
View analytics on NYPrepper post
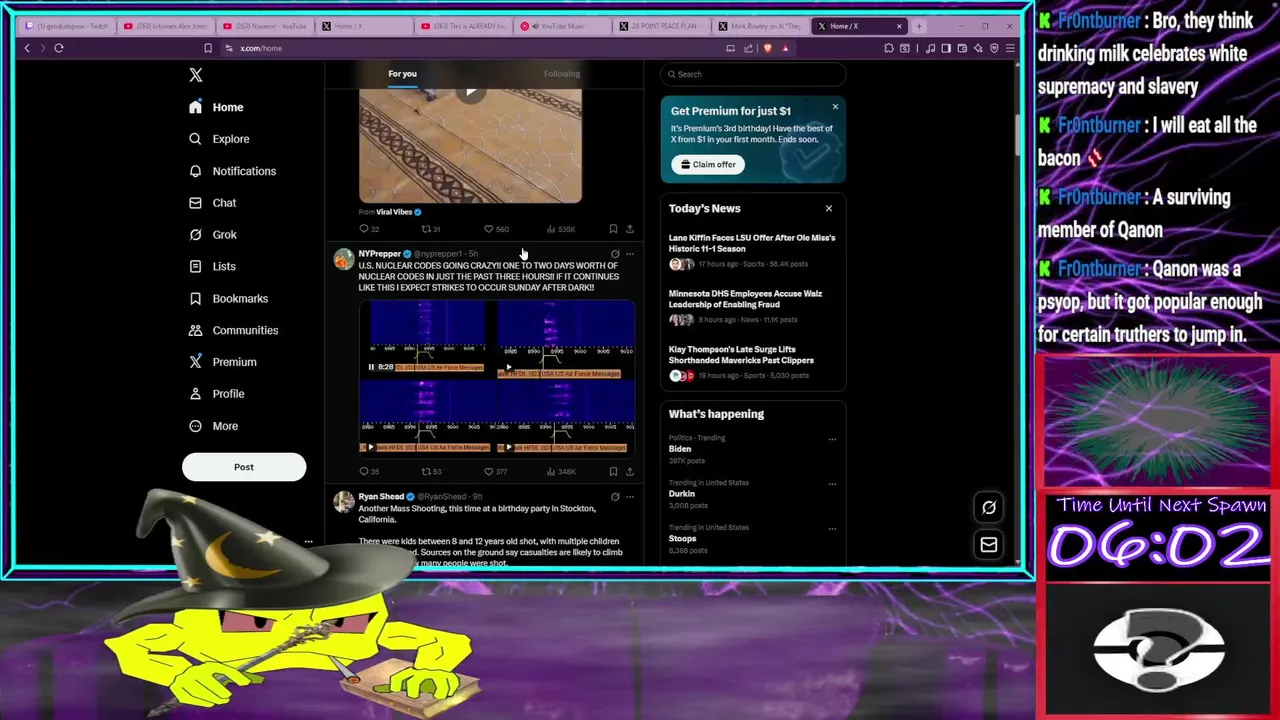tap(562, 471)
